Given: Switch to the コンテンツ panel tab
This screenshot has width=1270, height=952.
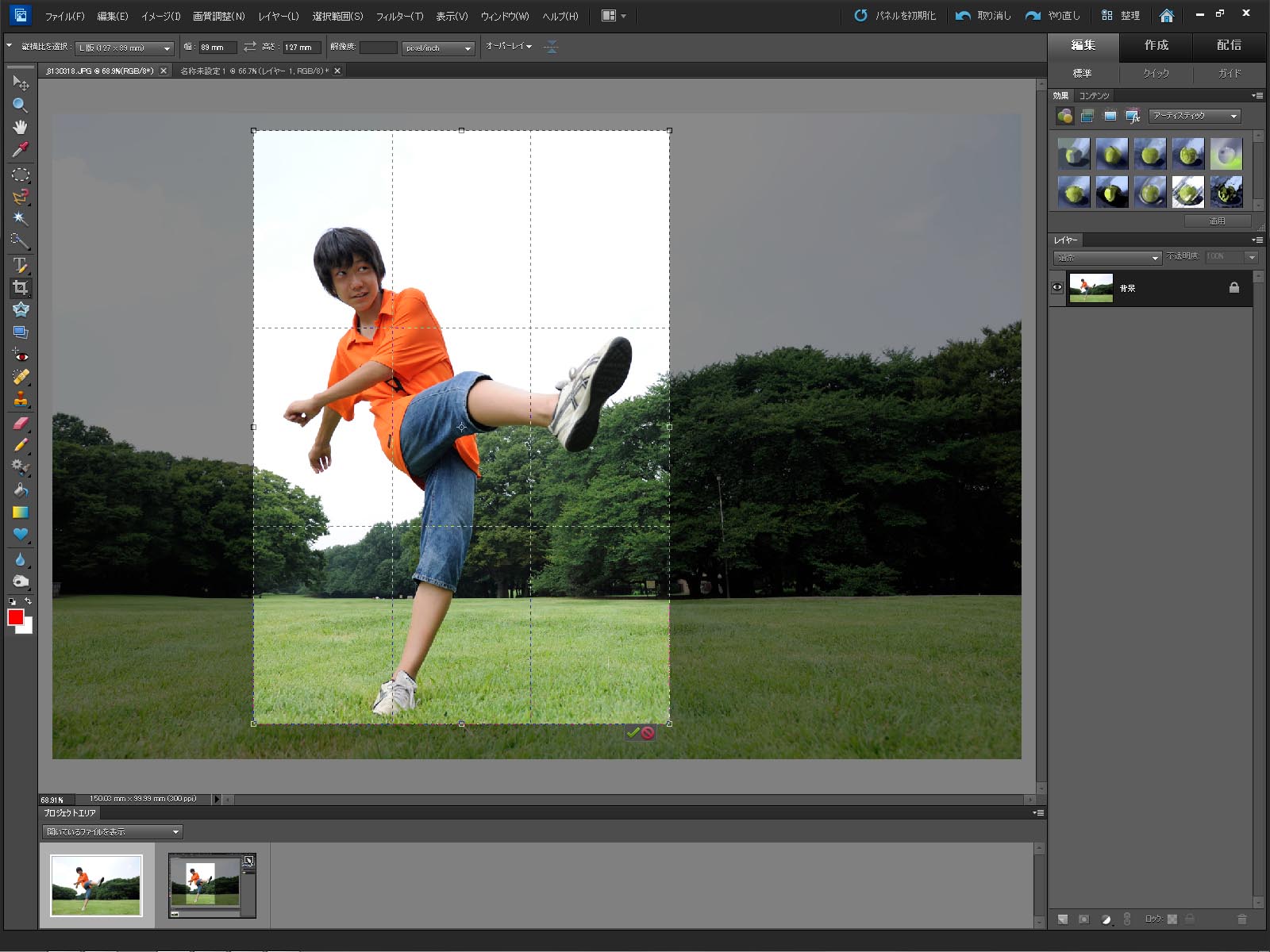Looking at the screenshot, I should [1094, 96].
